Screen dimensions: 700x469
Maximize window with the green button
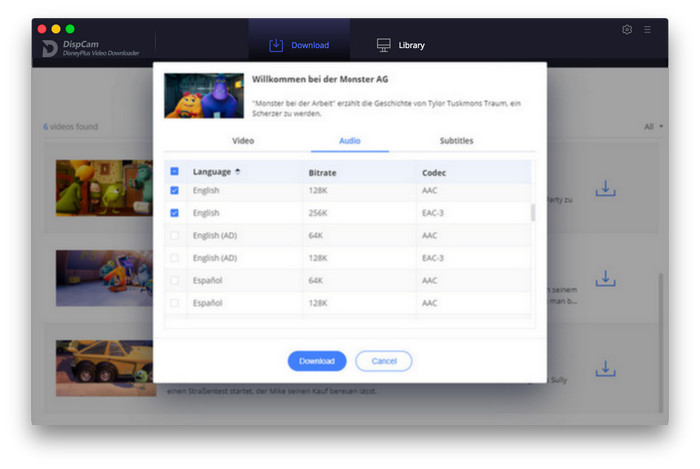(70, 29)
